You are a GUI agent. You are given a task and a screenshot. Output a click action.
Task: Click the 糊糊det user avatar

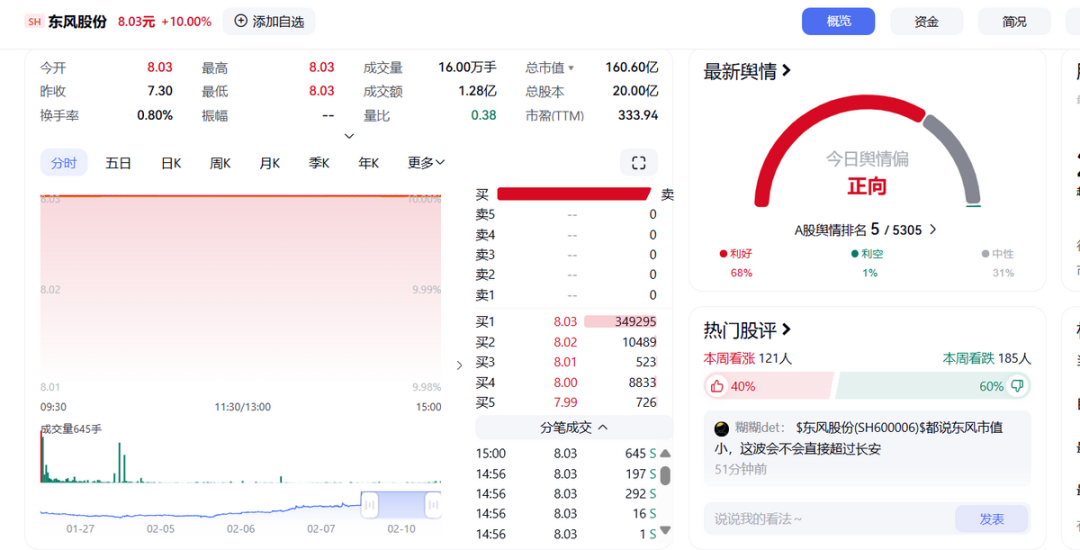point(721,429)
